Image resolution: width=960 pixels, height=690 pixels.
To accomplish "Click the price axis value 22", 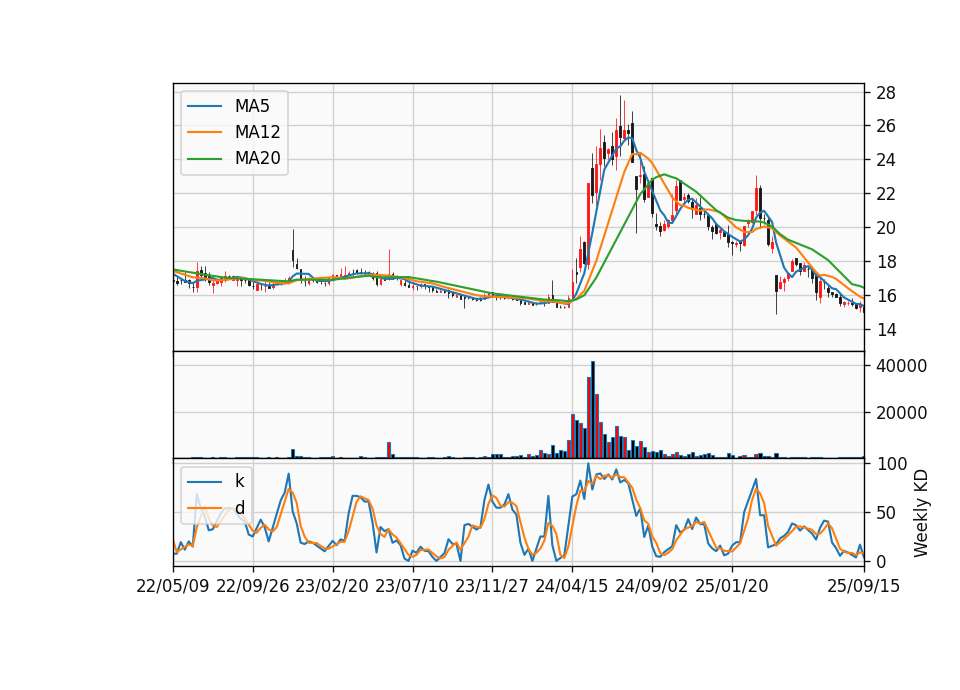I will tap(886, 194).
